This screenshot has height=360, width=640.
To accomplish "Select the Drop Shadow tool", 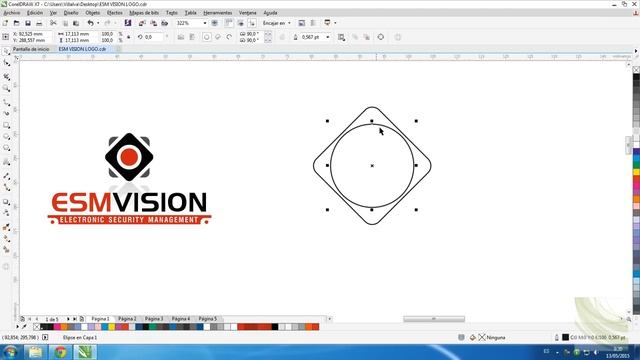I will (6, 202).
